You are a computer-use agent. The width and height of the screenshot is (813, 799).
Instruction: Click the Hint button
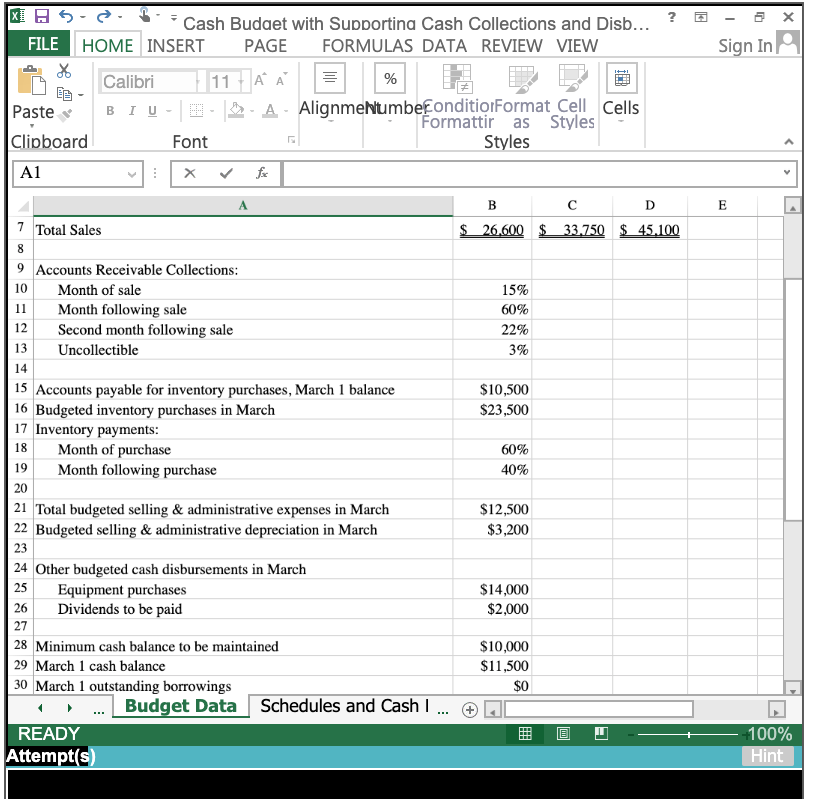(x=767, y=756)
